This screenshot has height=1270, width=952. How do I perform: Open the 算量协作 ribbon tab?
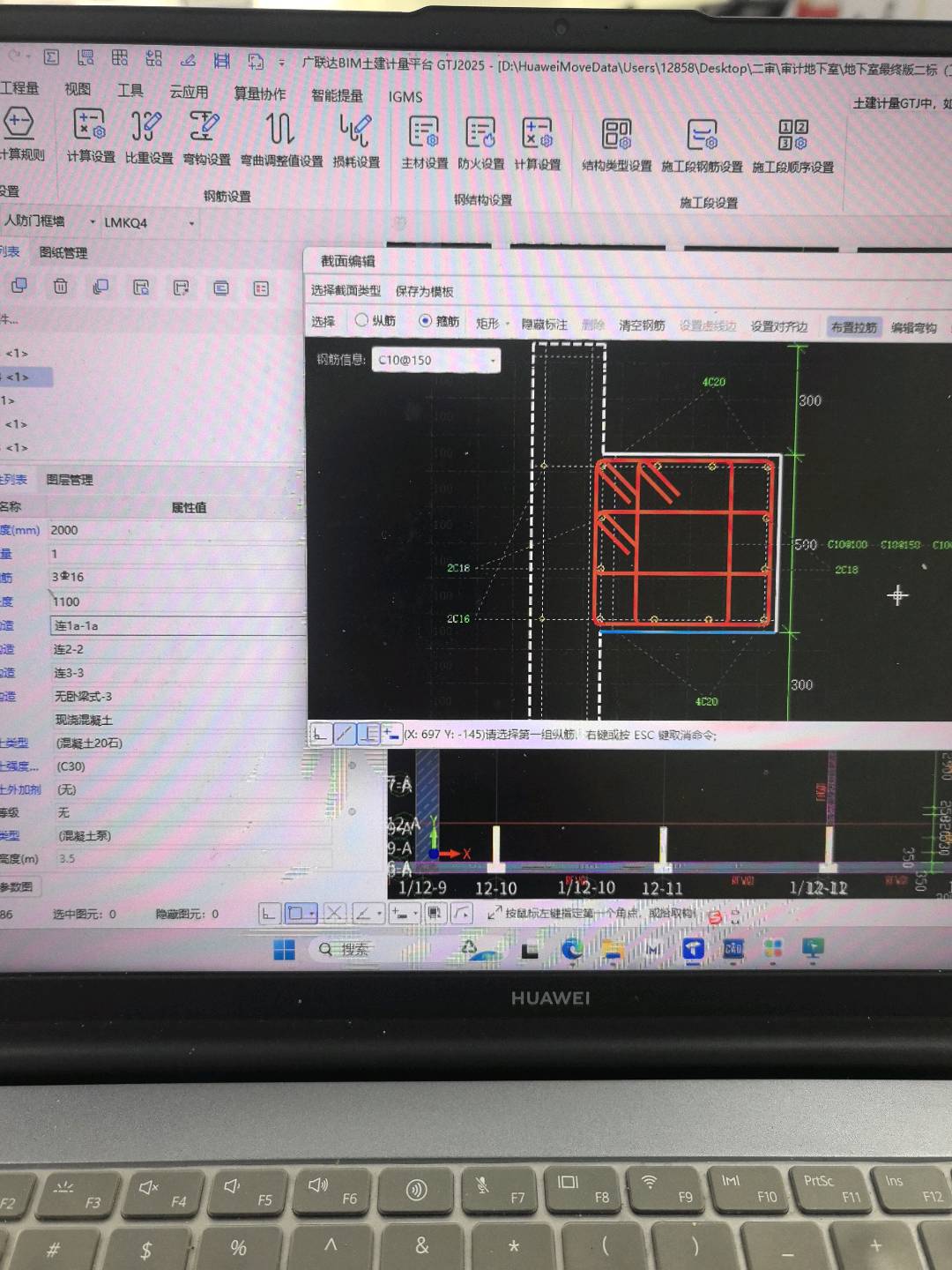[x=259, y=93]
